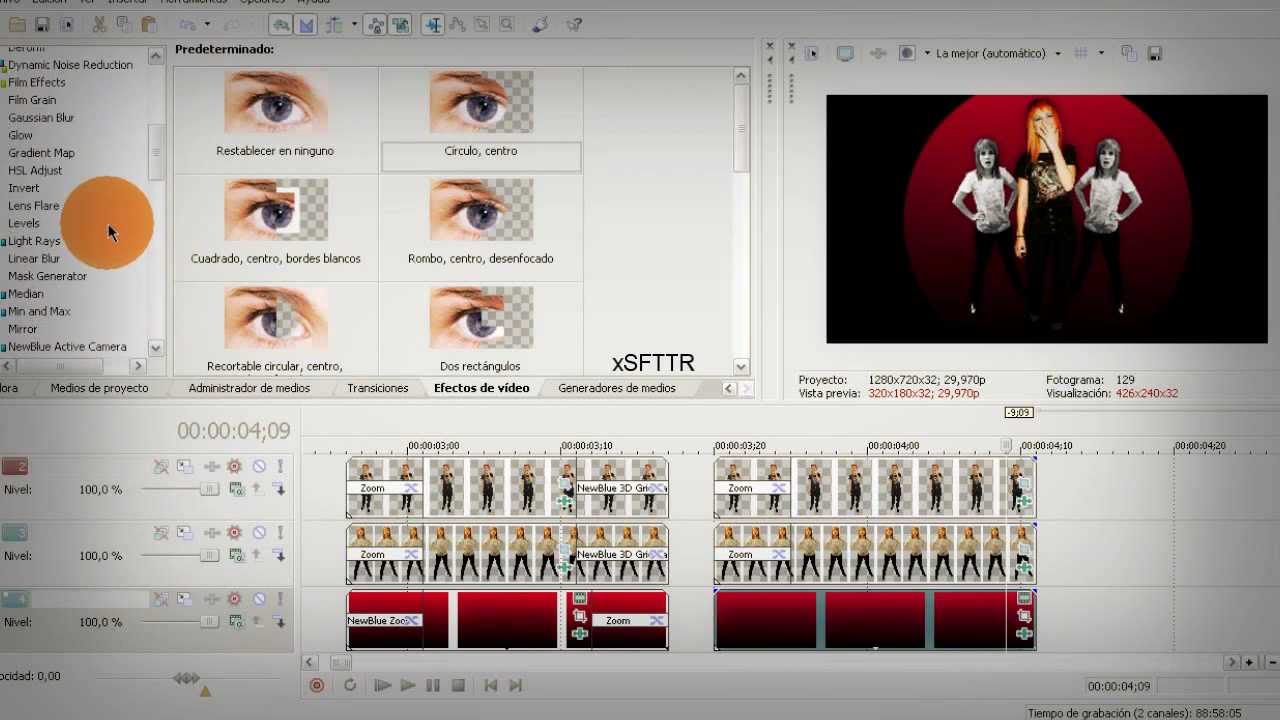Toggle bypass motion blur on track 3
1280x720 pixels.
160,533
